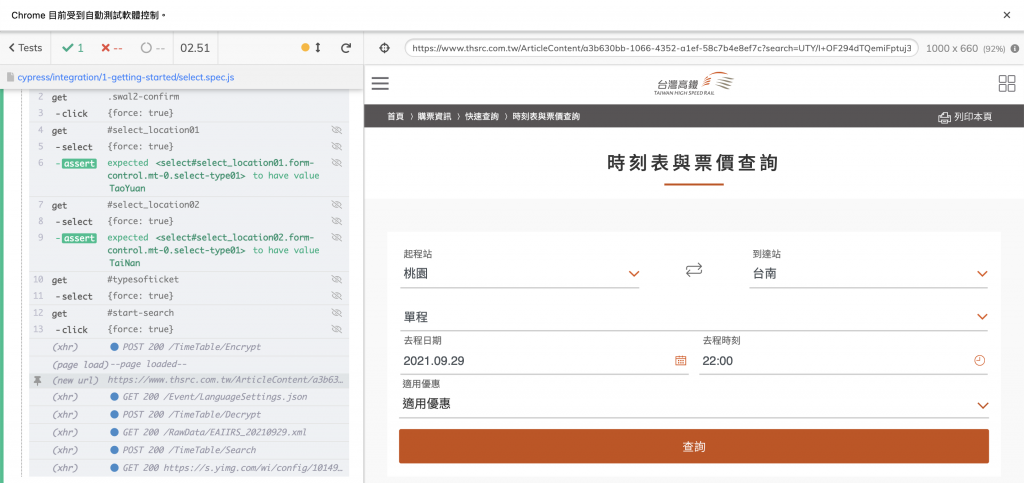Swap departure and arrival stations icon
The image size is (1024, 483).
tap(694, 269)
